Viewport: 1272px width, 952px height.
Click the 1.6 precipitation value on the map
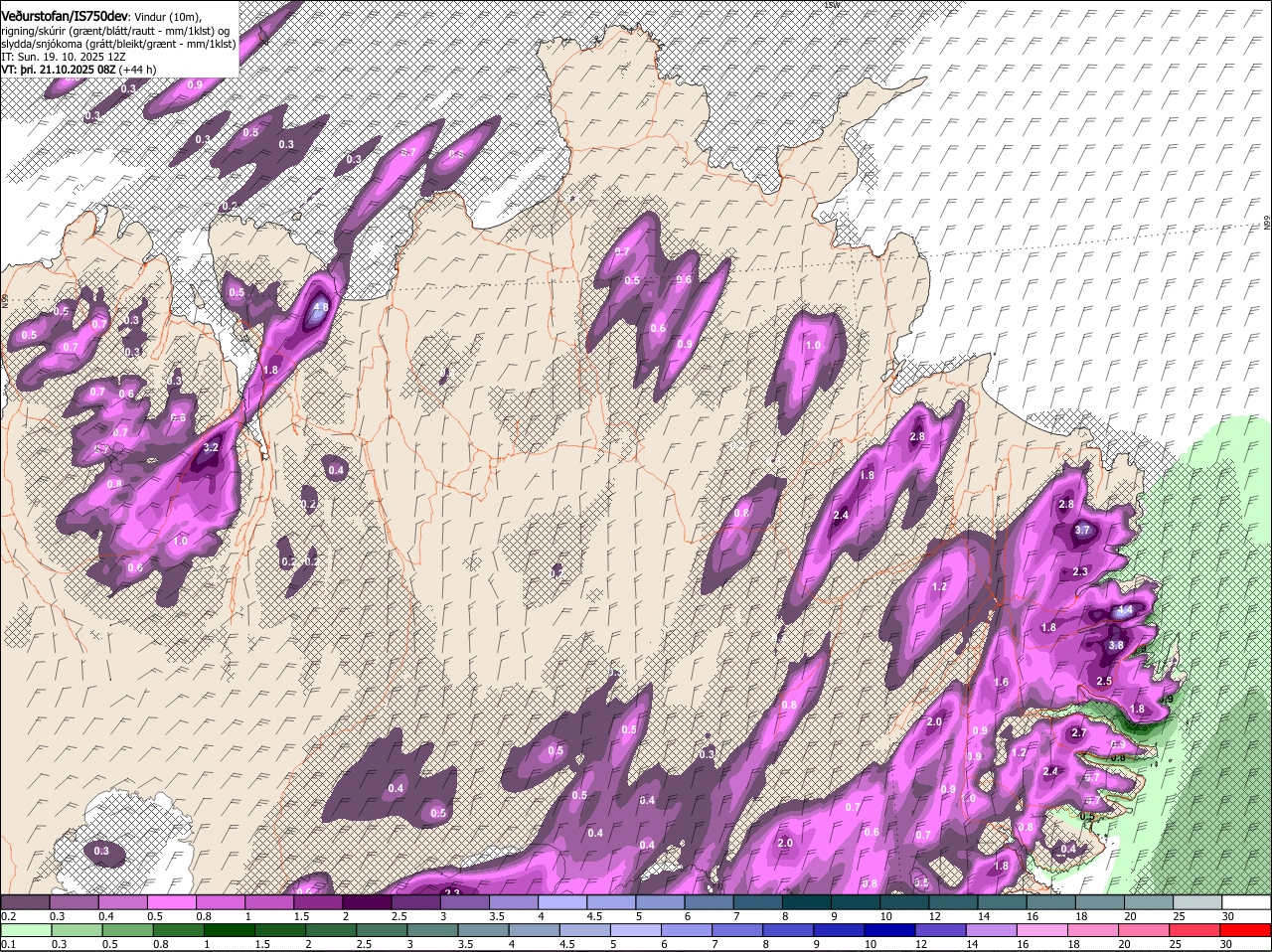(x=1001, y=682)
